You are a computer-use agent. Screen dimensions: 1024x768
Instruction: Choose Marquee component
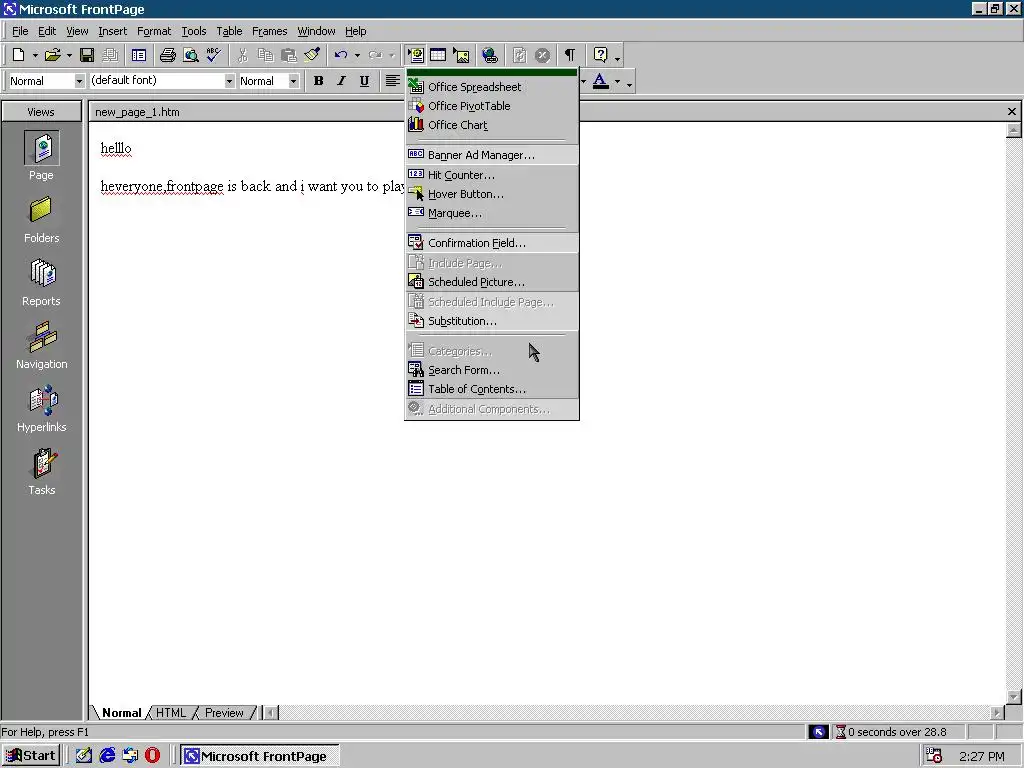(x=492, y=213)
